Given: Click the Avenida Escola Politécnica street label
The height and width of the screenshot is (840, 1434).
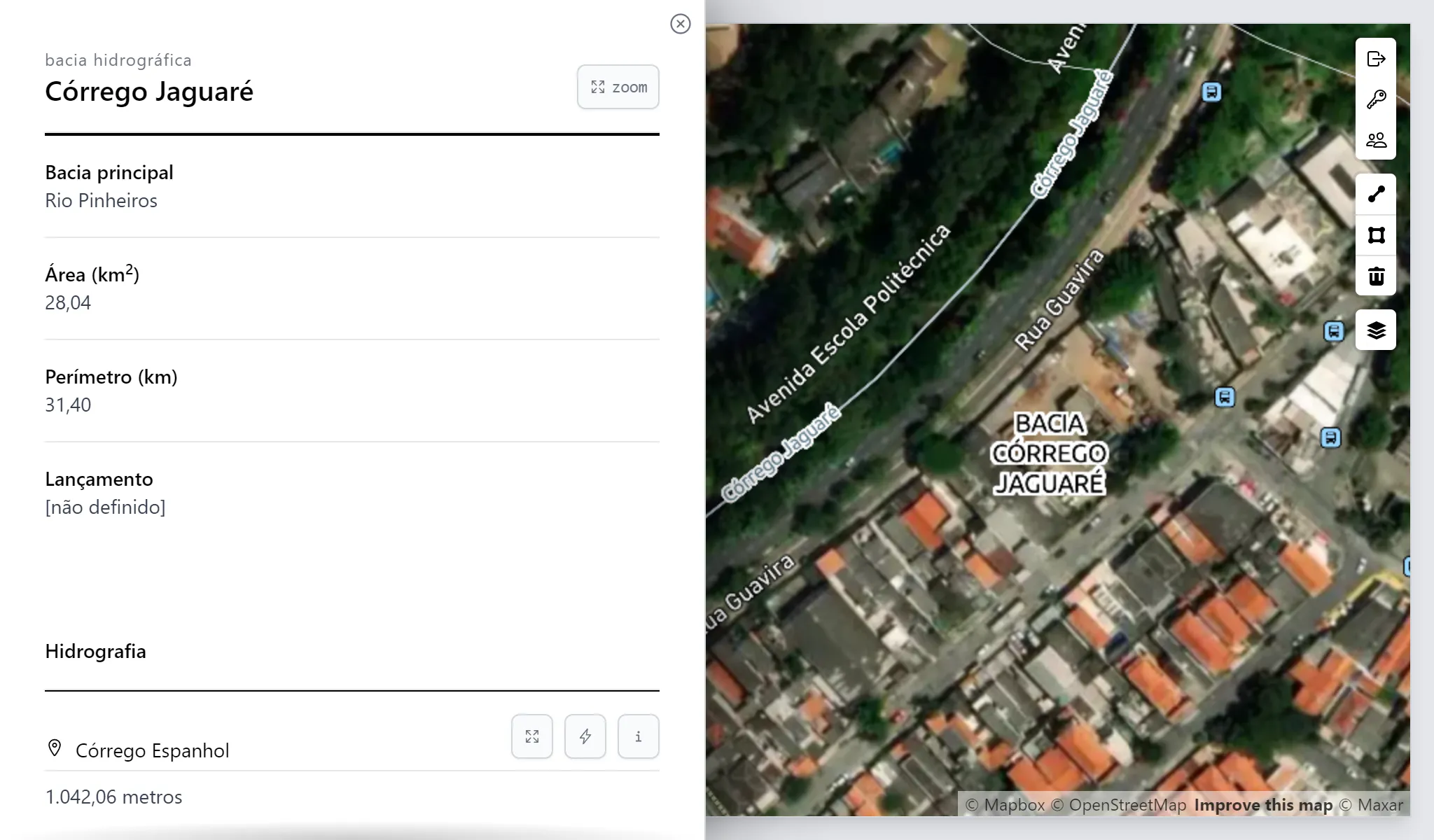Looking at the screenshot, I should click(849, 323).
